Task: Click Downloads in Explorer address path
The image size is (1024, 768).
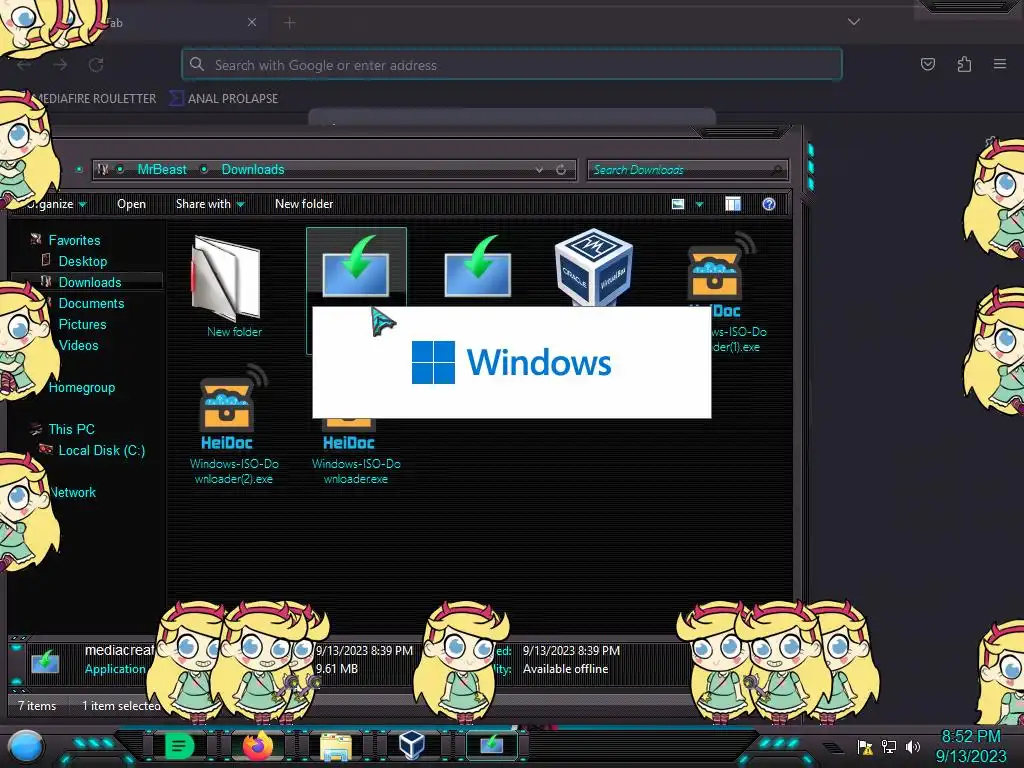Action: coord(253,169)
